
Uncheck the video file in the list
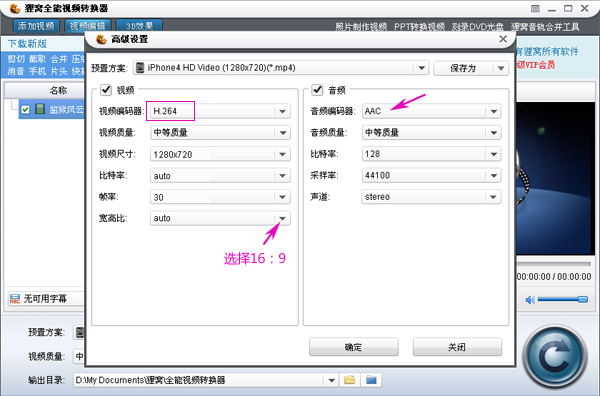(26, 110)
